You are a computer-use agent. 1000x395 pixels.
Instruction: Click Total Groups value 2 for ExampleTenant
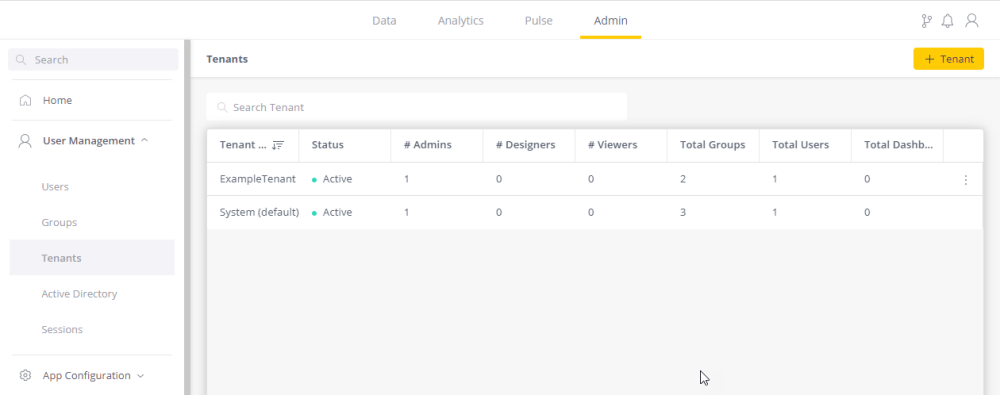coord(683,179)
